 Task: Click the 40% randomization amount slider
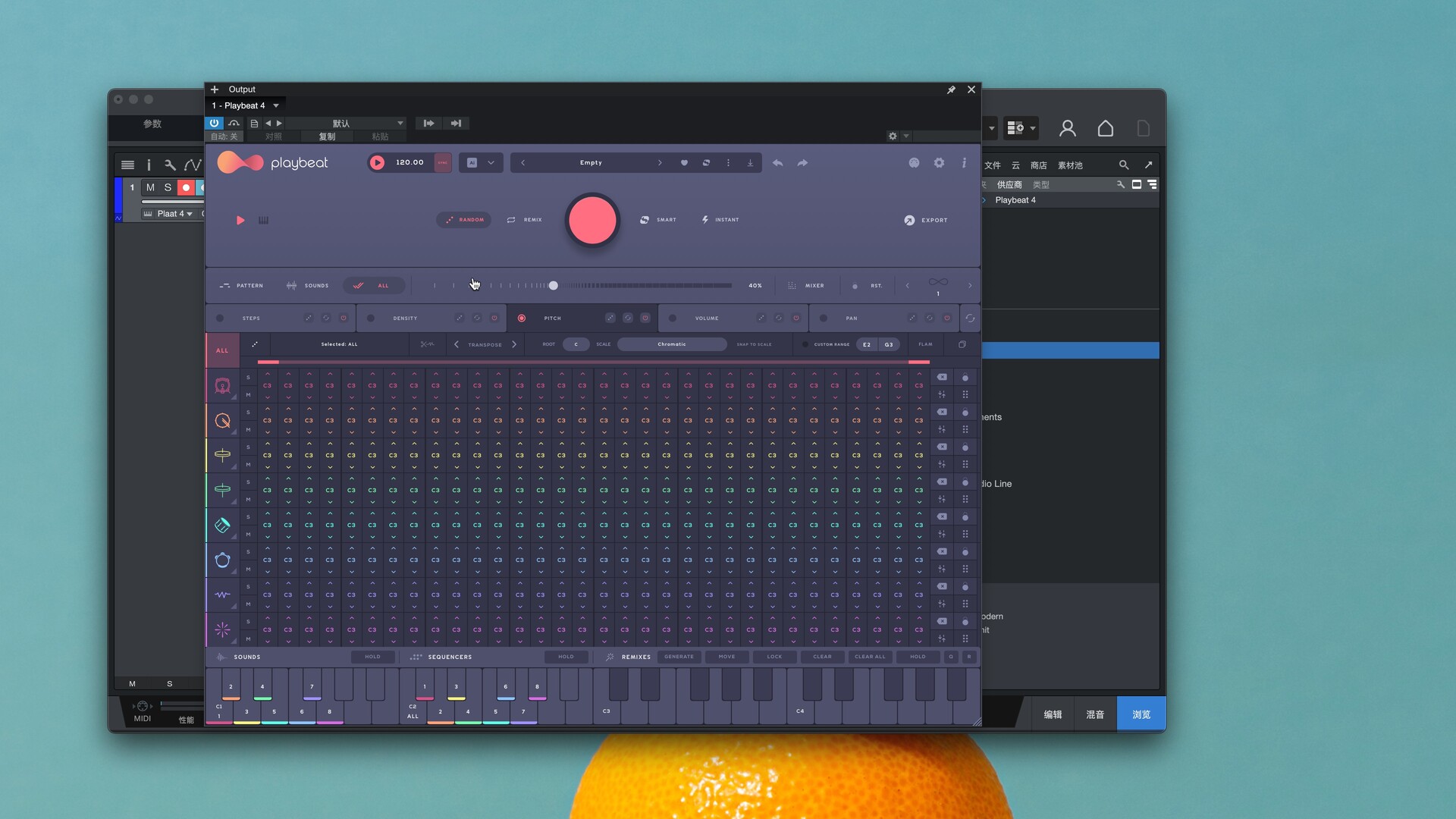(x=582, y=286)
